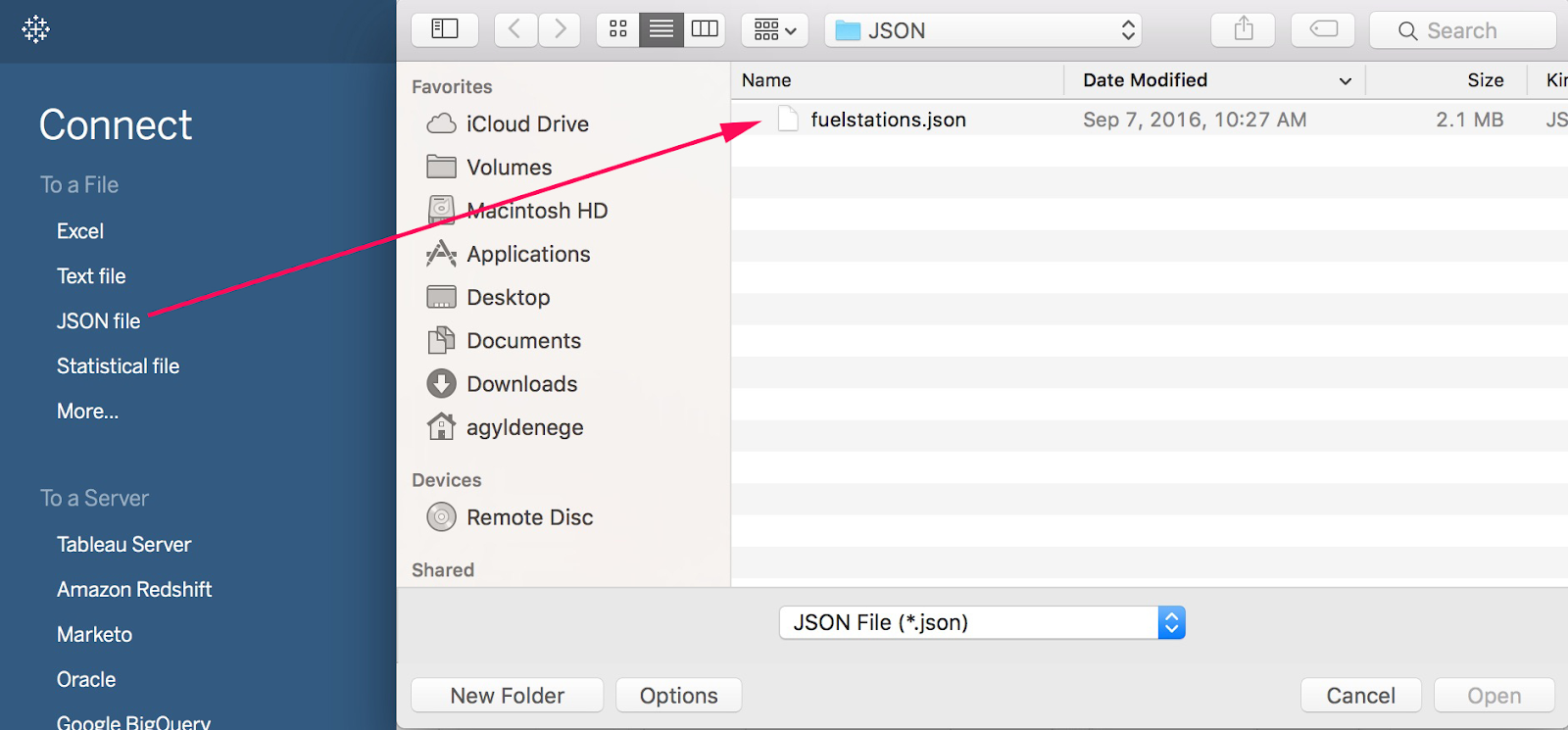Connect to Marketo

(94, 635)
